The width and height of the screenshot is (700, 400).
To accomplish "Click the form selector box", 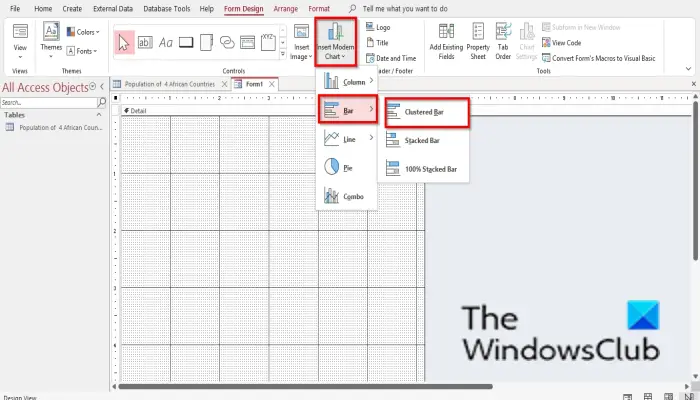I will pos(116,98).
